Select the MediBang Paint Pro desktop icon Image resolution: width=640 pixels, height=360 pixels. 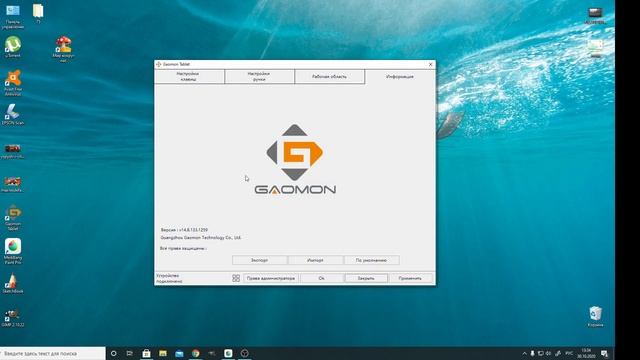(x=13, y=251)
